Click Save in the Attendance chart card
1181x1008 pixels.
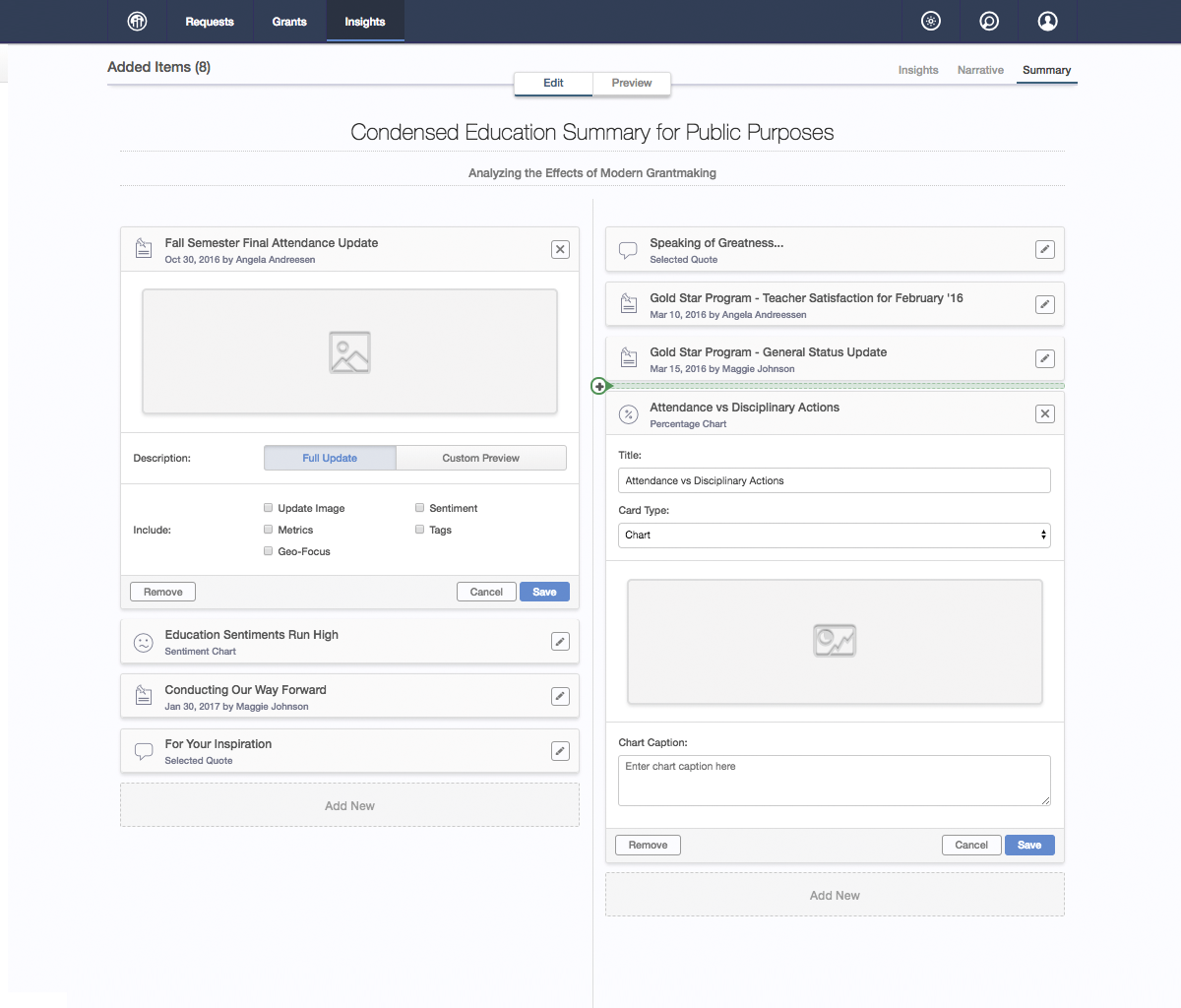tap(1029, 846)
